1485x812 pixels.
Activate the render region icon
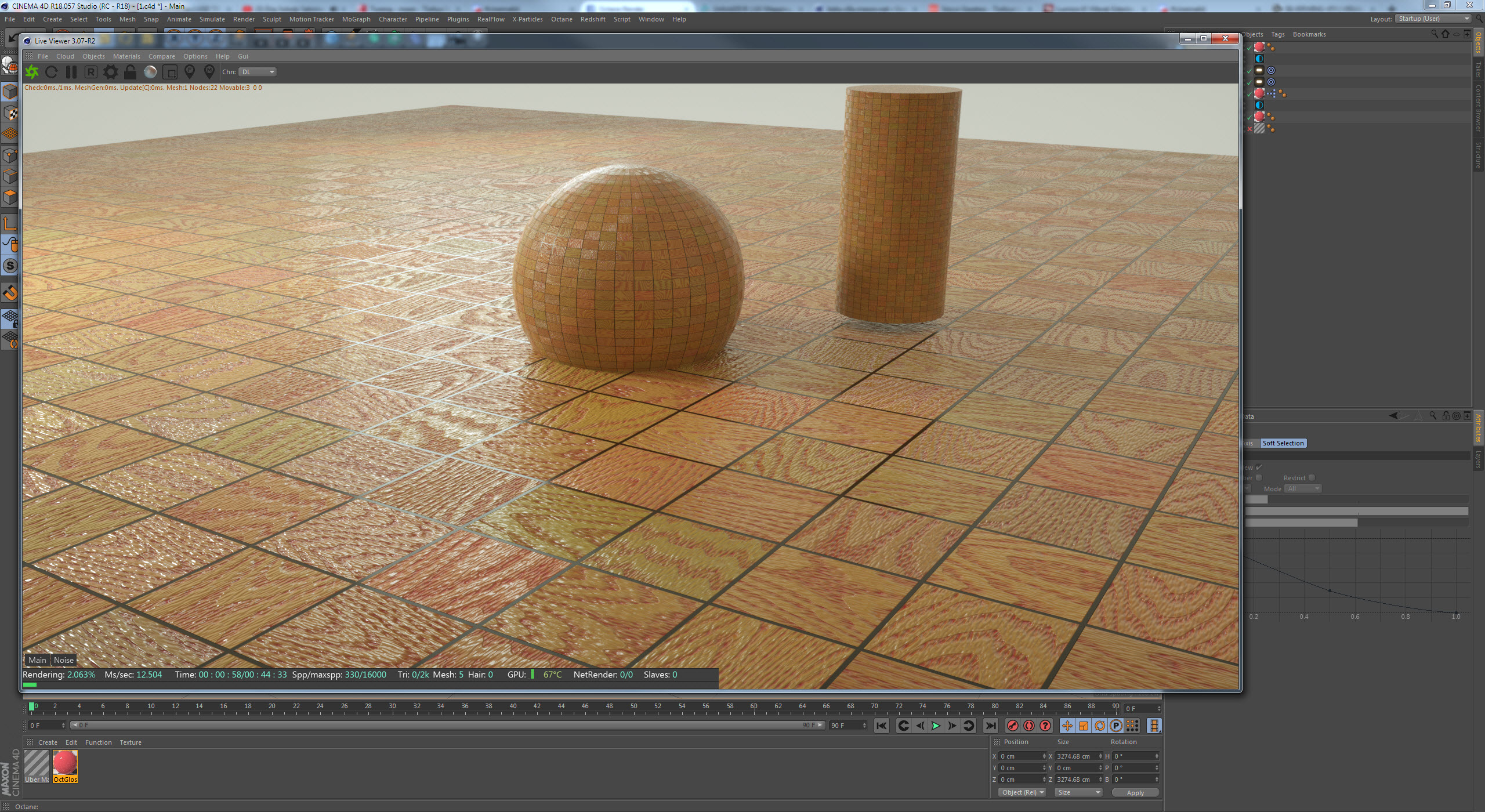tap(170, 72)
